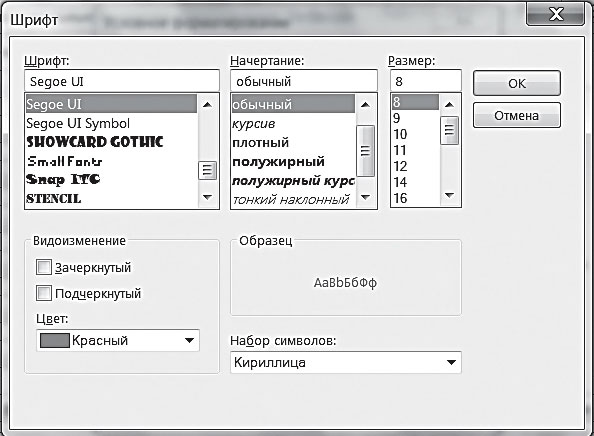Screen dimensions: 594x436
Task: Select Segoe UI Symbol font
Action: tap(78, 123)
